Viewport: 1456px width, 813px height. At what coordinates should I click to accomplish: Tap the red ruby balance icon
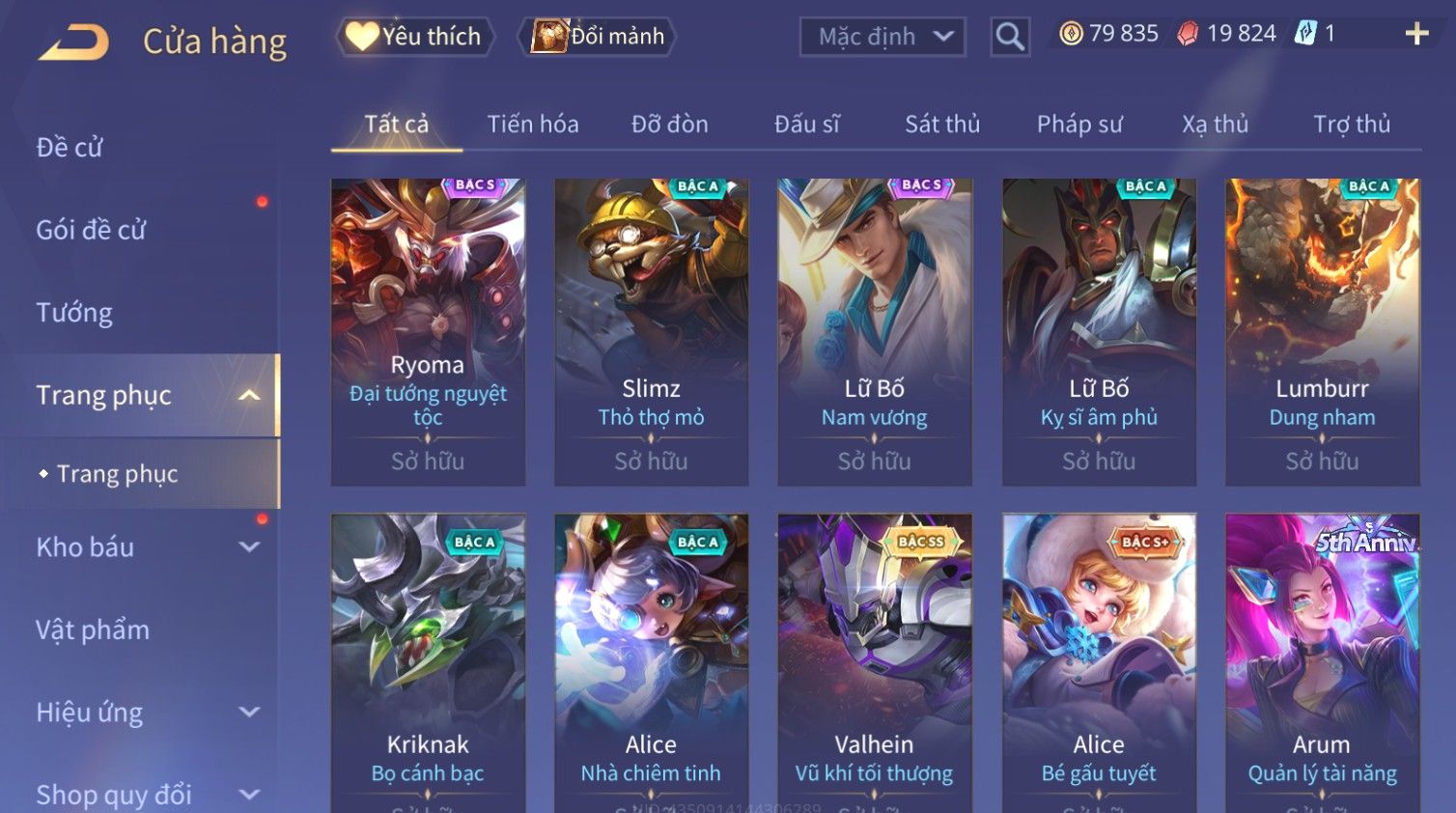click(1188, 34)
